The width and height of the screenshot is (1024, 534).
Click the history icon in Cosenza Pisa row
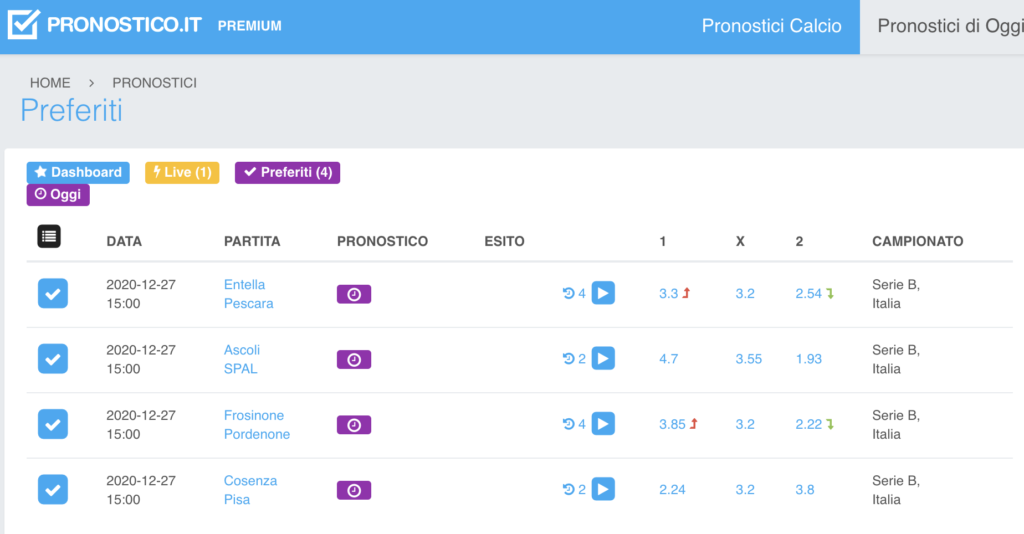[x=568, y=490]
